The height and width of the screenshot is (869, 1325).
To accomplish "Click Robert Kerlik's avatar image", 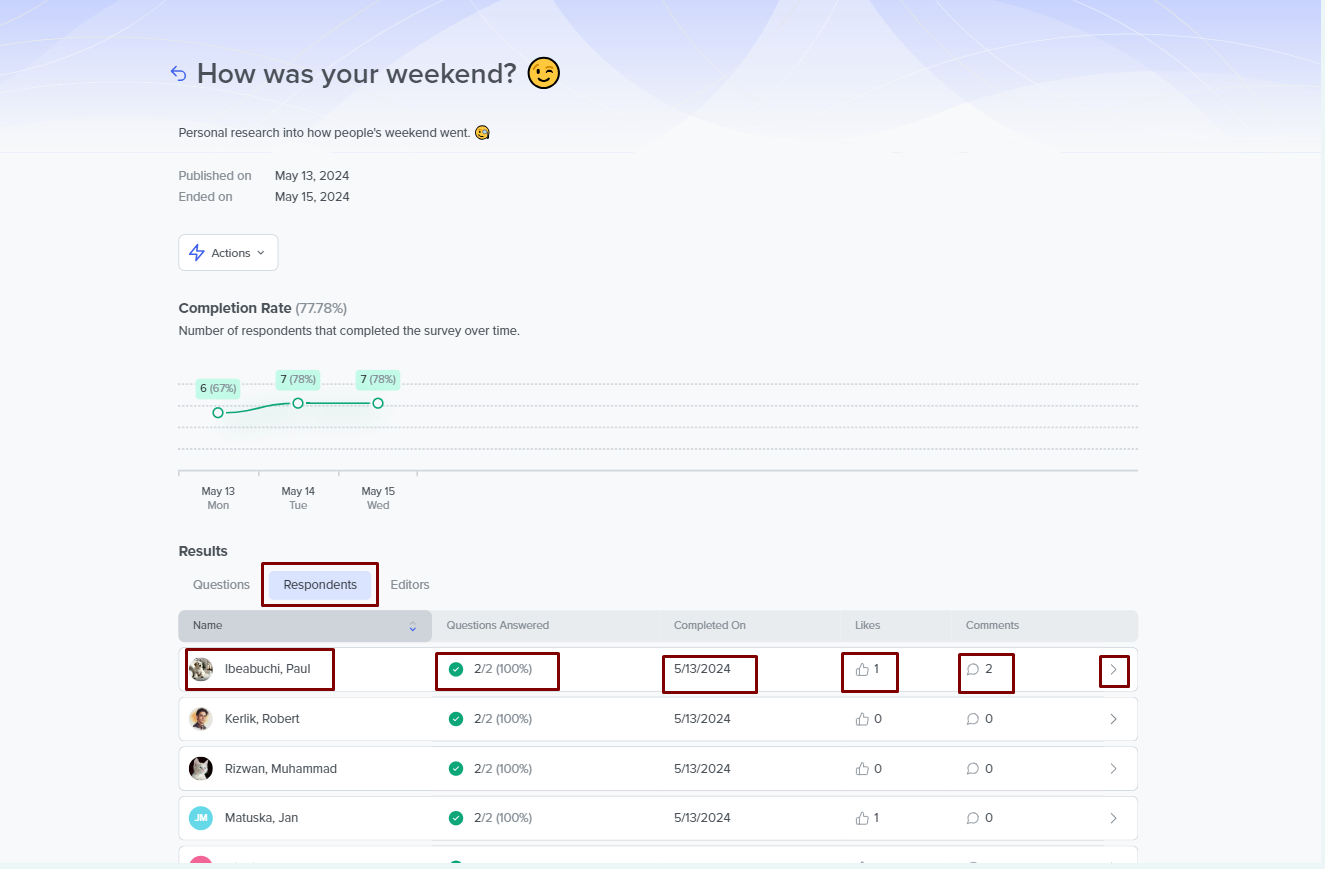I will click(201, 719).
